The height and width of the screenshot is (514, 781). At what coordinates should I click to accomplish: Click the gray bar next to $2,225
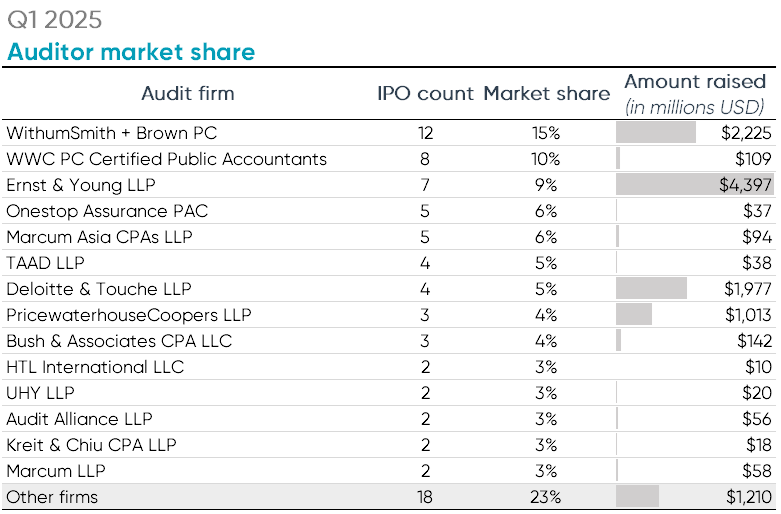pos(656,133)
